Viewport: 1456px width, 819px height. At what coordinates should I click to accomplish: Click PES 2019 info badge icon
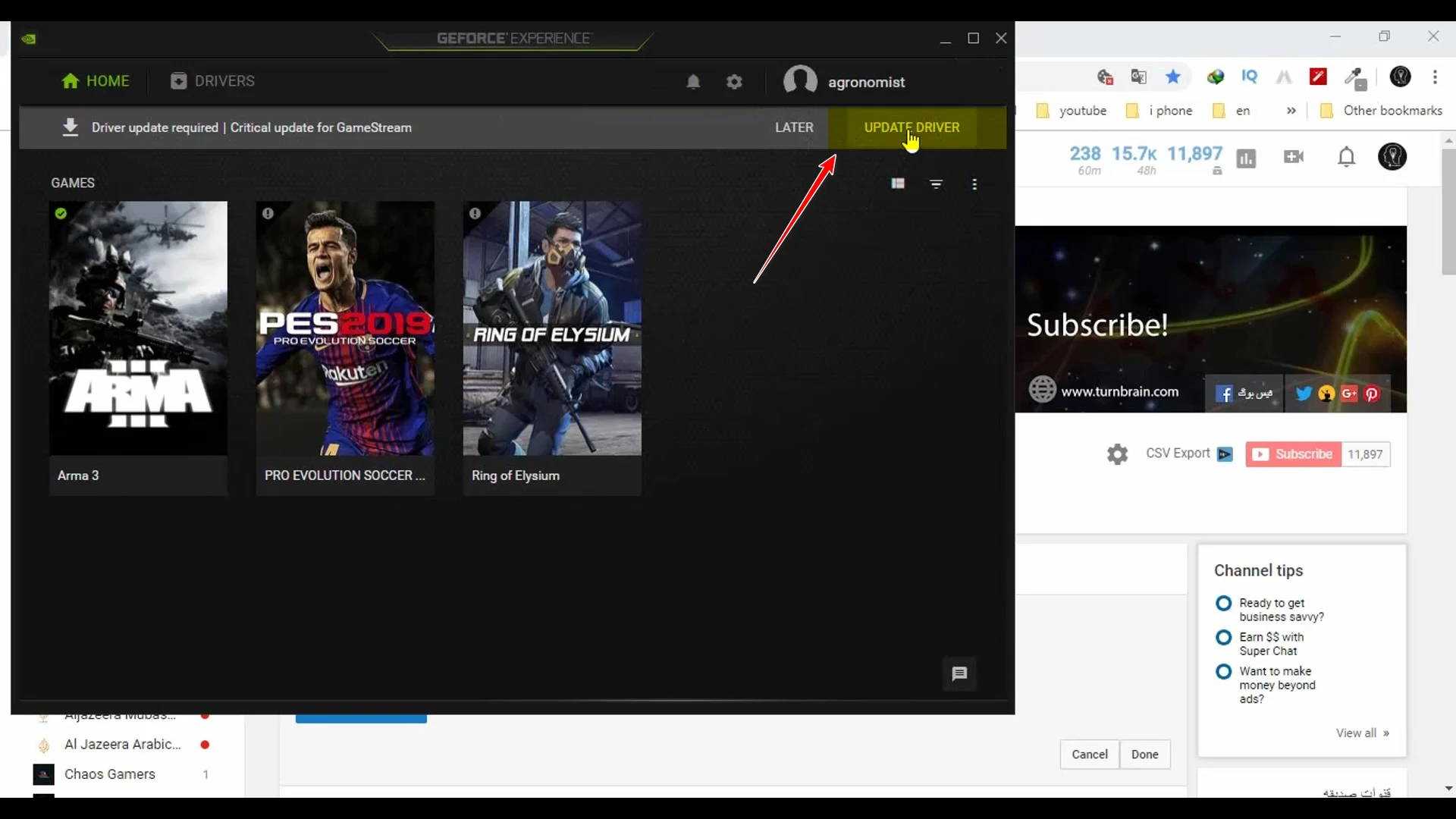tap(268, 213)
